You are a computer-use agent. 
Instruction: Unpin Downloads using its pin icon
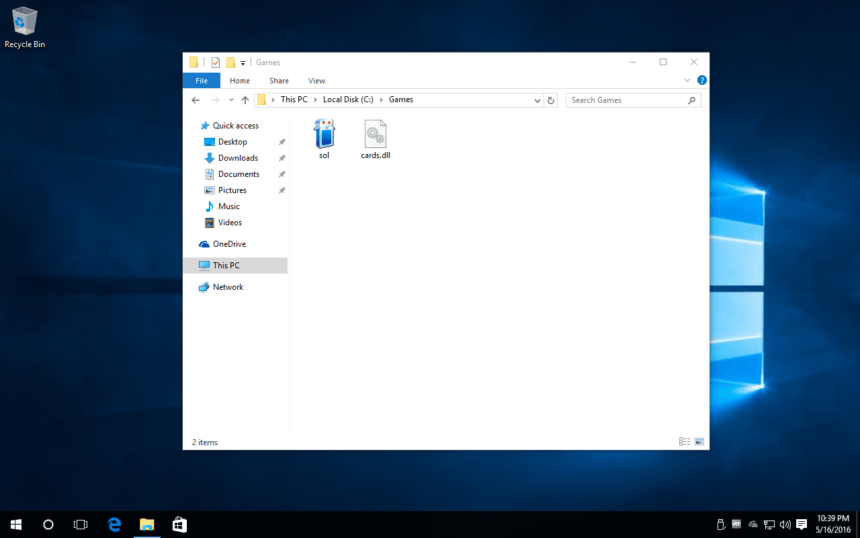(282, 158)
